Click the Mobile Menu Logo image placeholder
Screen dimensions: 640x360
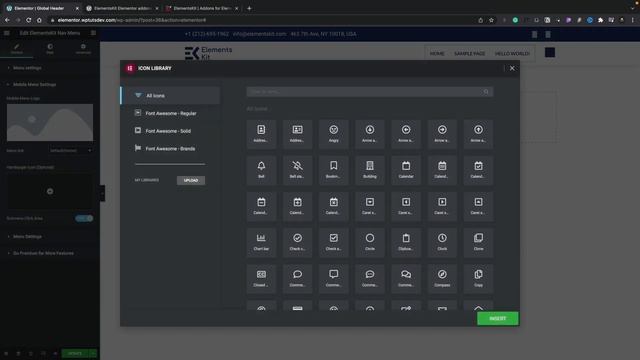coord(50,122)
